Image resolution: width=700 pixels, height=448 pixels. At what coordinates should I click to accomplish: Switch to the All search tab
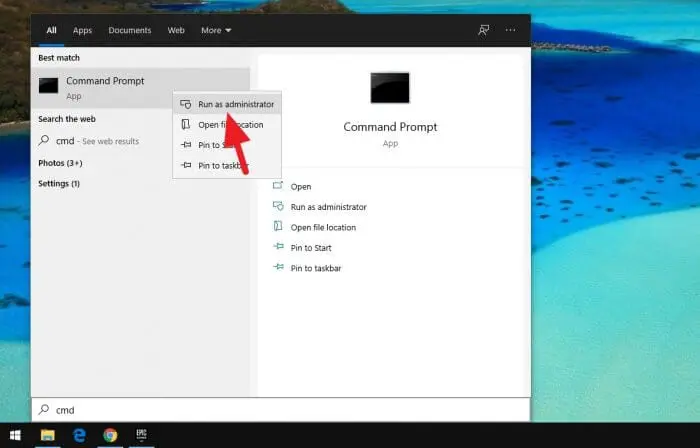click(x=51, y=30)
